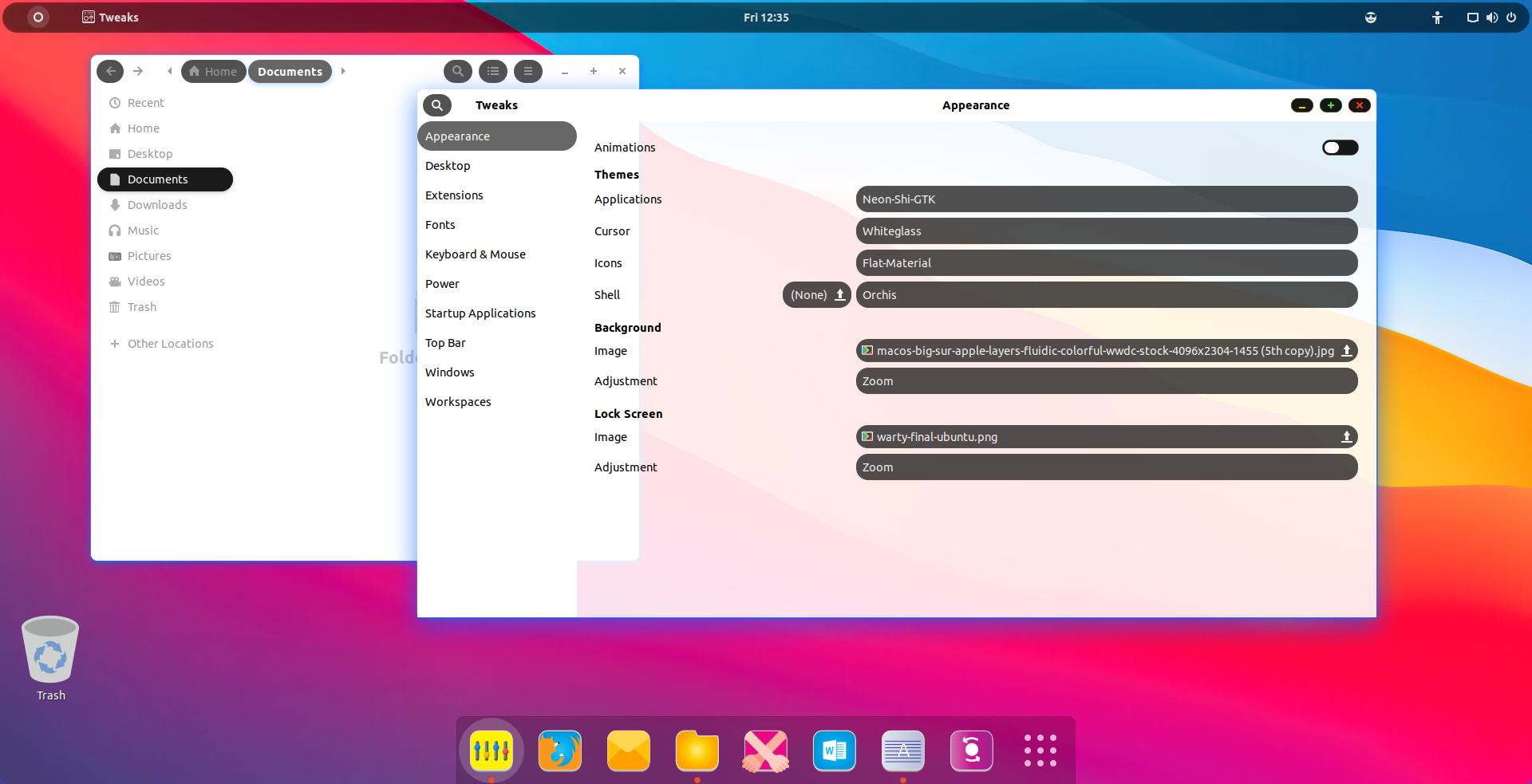The image size is (1532, 784).
Task: Select the Appearance section in Tweaks
Action: 496,136
